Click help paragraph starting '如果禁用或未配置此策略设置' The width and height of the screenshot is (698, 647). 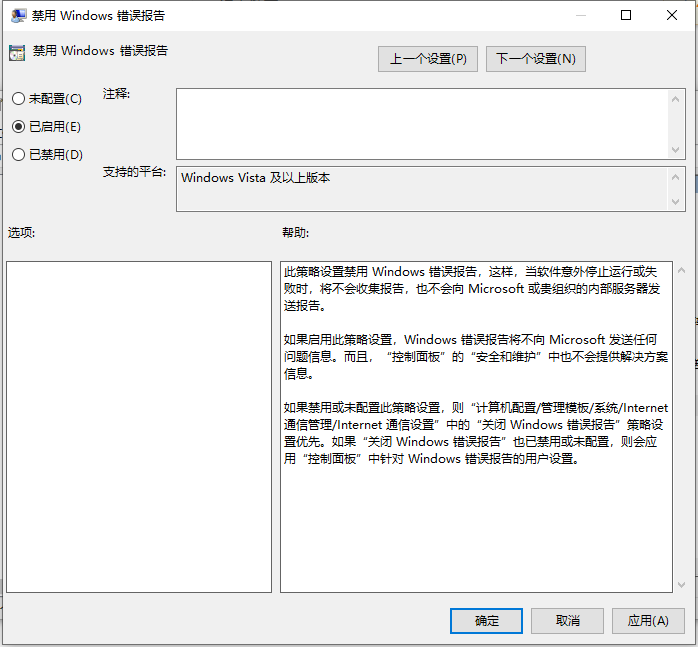476,433
